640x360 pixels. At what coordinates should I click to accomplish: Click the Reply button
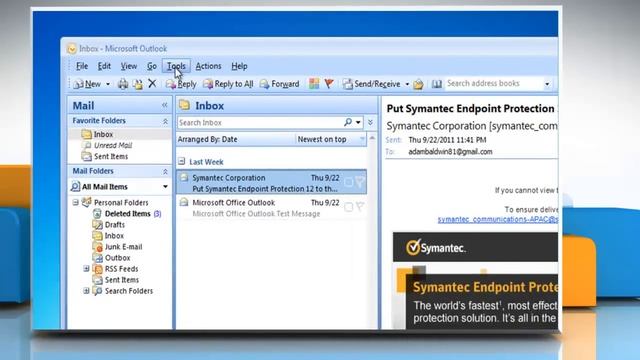[181, 84]
